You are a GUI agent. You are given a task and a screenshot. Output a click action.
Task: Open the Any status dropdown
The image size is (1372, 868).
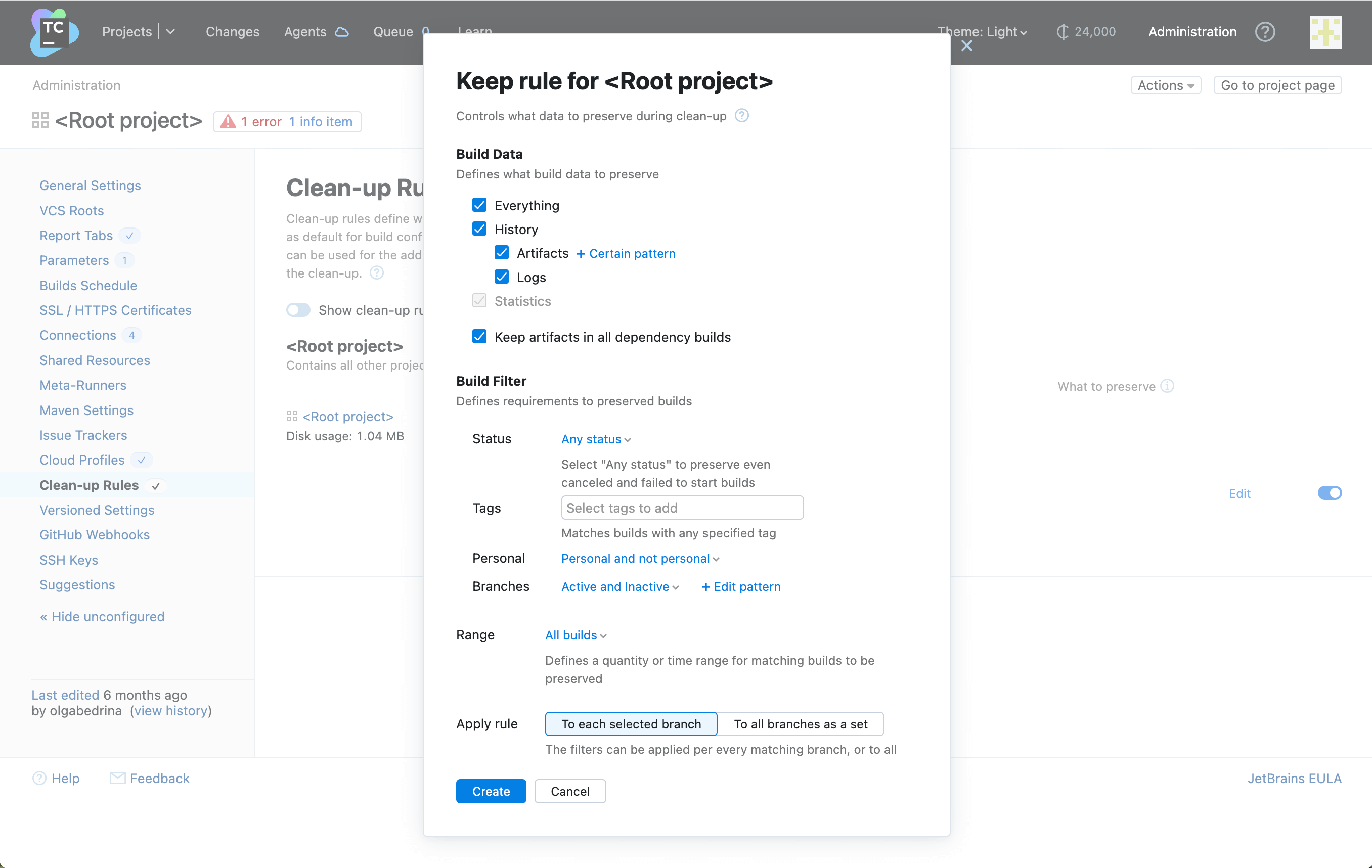click(x=595, y=439)
